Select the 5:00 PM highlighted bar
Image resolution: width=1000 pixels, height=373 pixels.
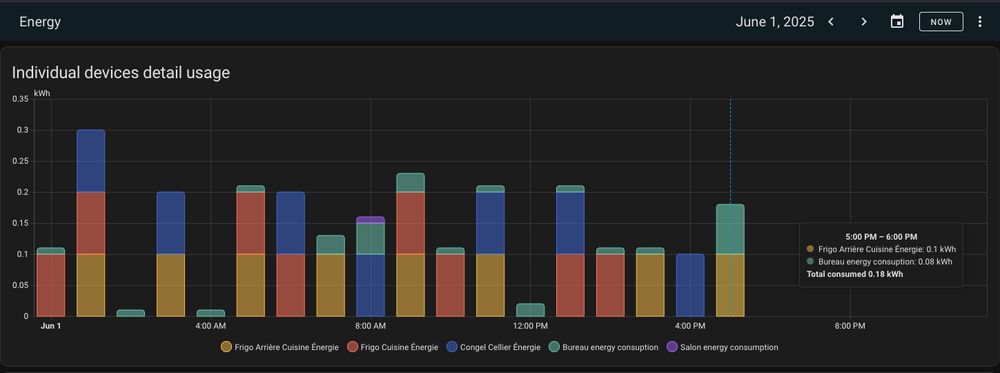pos(730,260)
